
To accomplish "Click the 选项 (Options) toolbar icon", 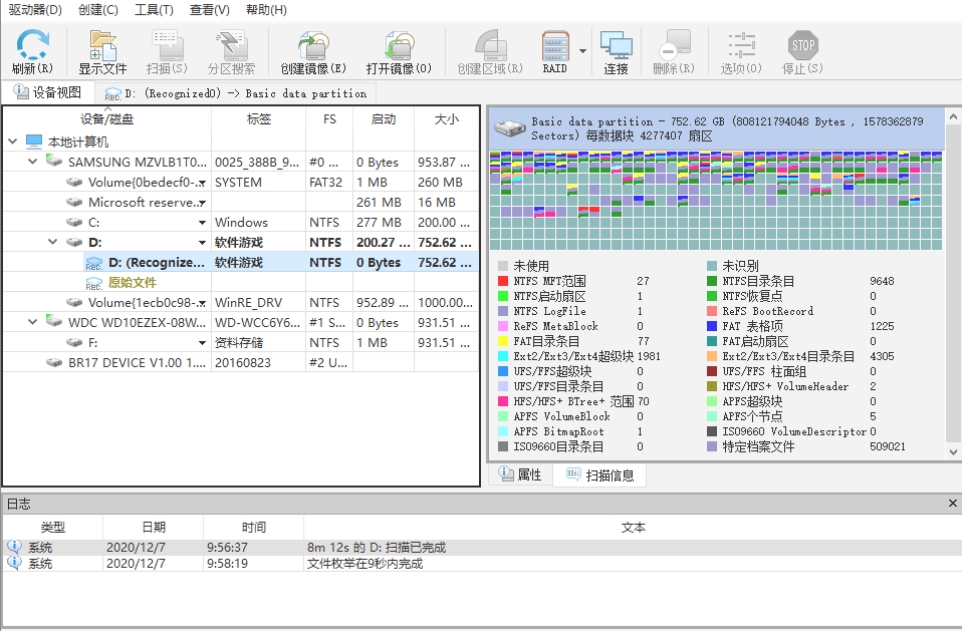I will point(741,45).
